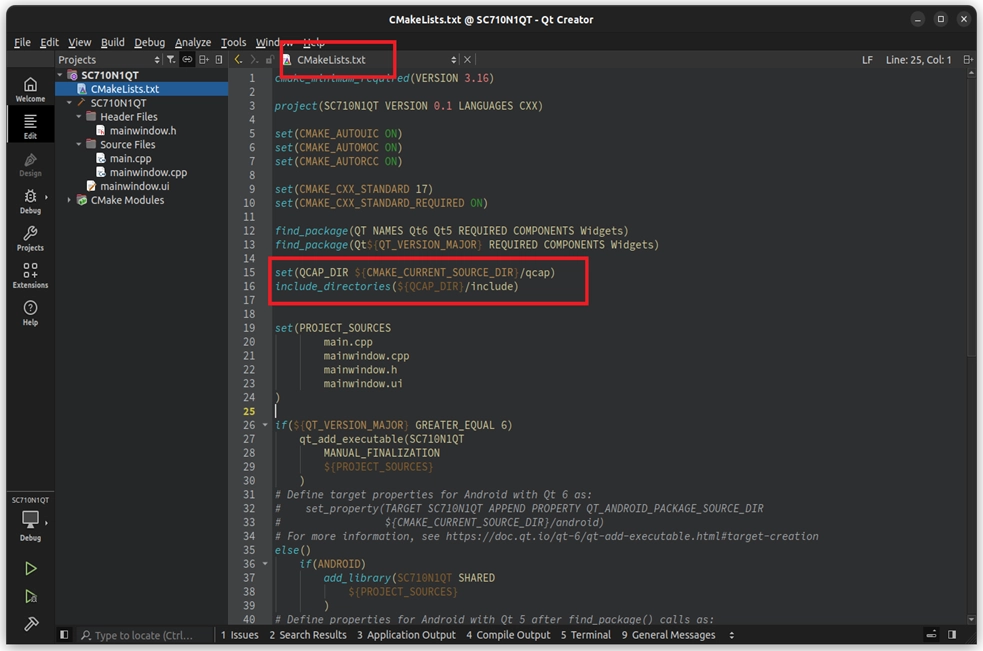Open the Projects view selector dropdown
The width and height of the screenshot is (983, 651).
[109, 60]
